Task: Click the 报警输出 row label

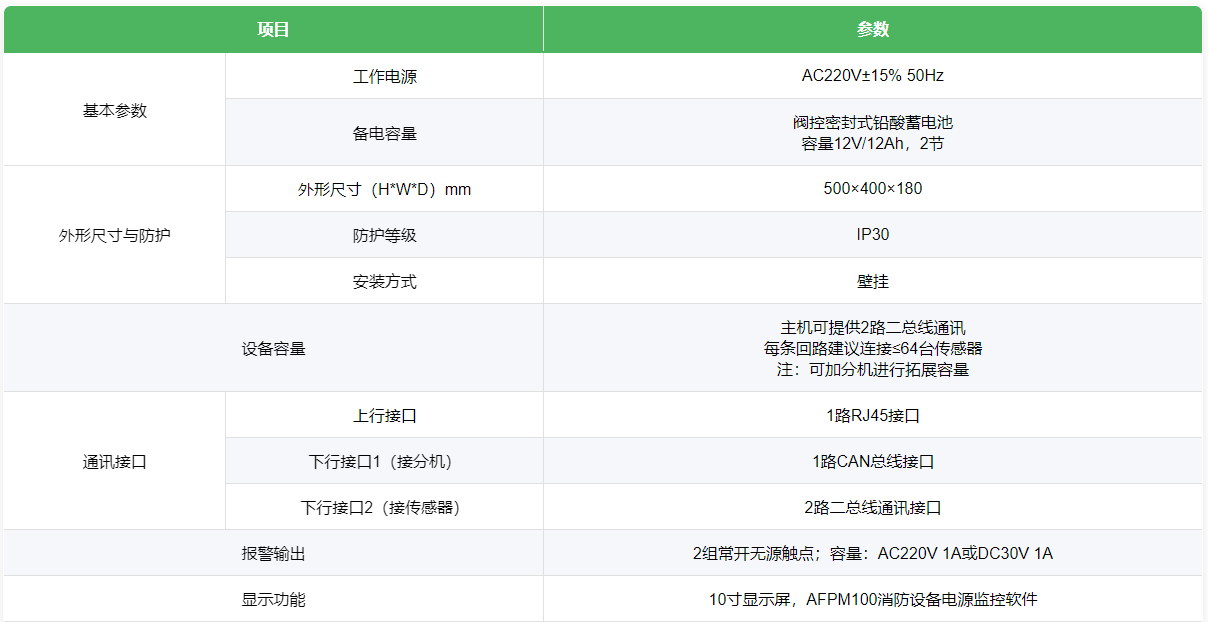Action: click(274, 554)
